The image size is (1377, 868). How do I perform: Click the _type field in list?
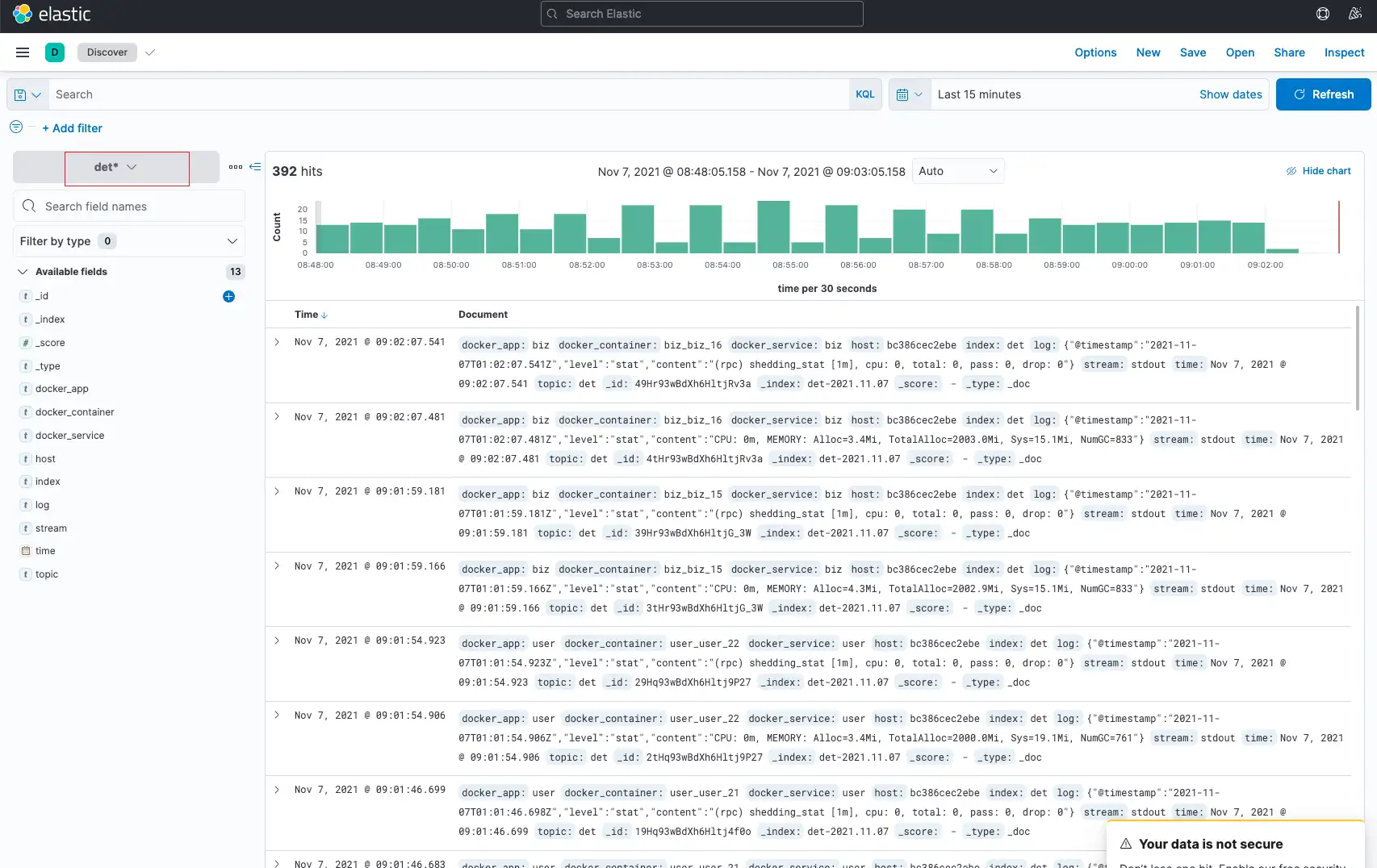[48, 366]
